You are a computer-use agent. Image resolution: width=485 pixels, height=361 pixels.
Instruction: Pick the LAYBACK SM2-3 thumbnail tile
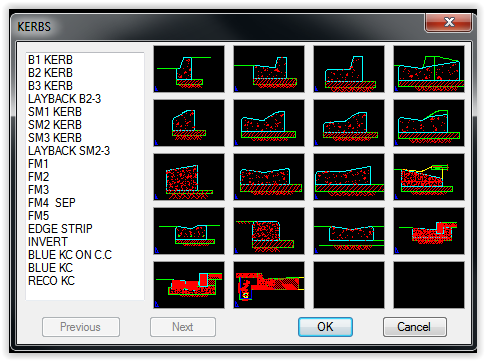pos(429,123)
